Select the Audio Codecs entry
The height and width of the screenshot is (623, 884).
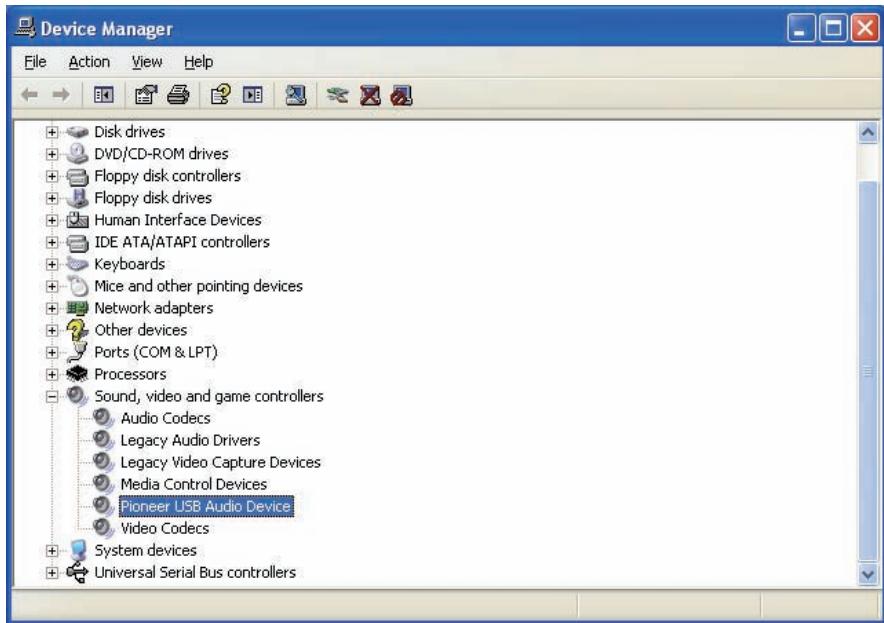pyautogui.click(x=166, y=418)
